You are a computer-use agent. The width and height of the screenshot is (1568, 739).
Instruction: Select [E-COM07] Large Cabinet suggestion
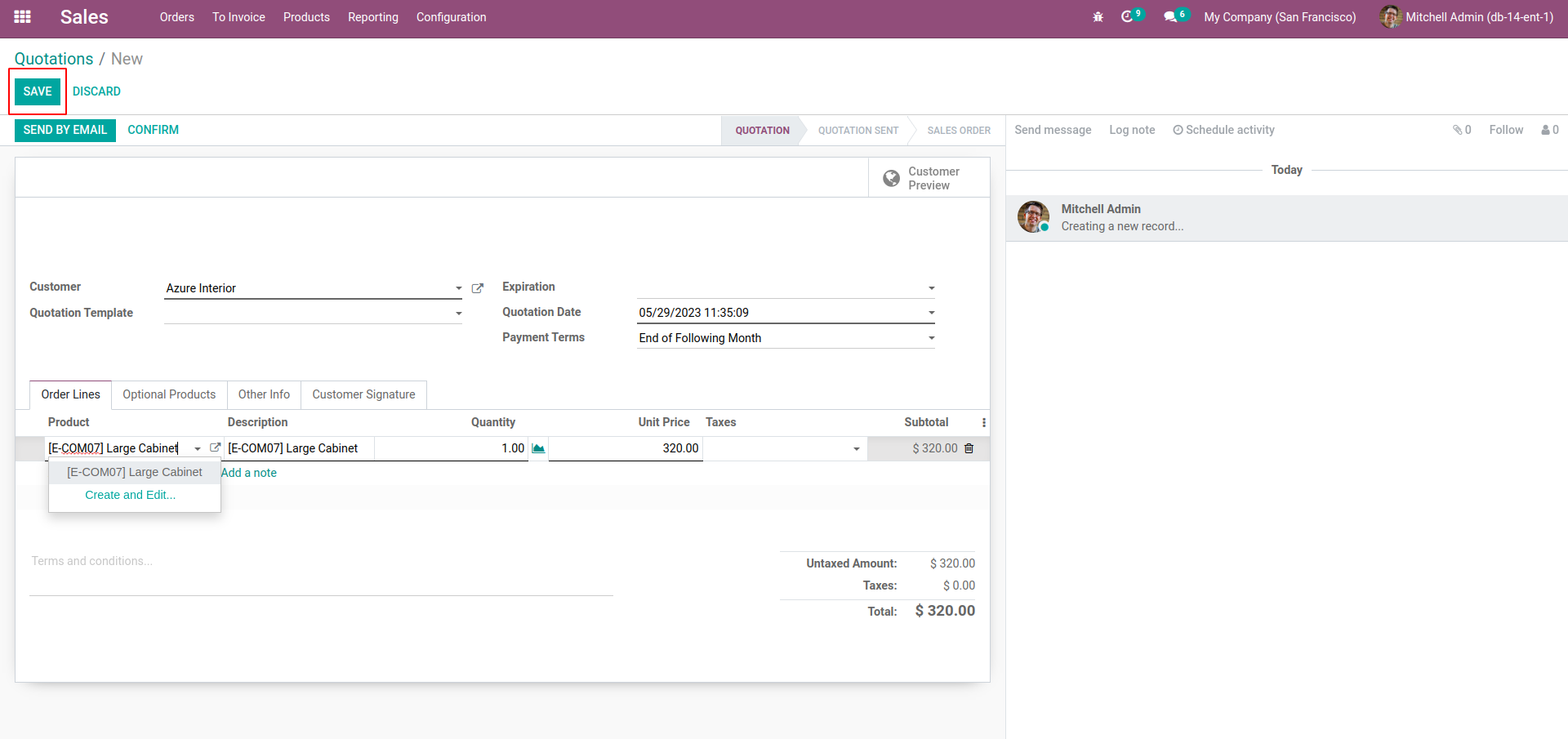(x=135, y=472)
